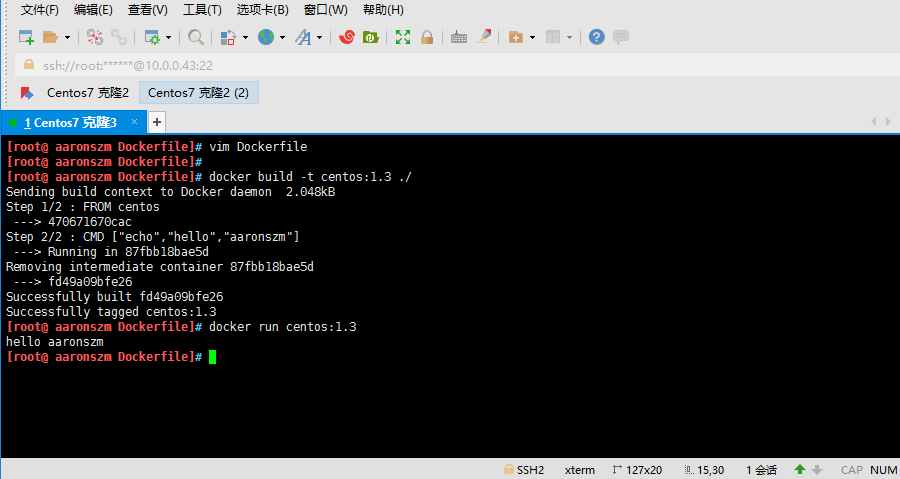Click the padlock lock-screen icon

pyautogui.click(x=427, y=37)
